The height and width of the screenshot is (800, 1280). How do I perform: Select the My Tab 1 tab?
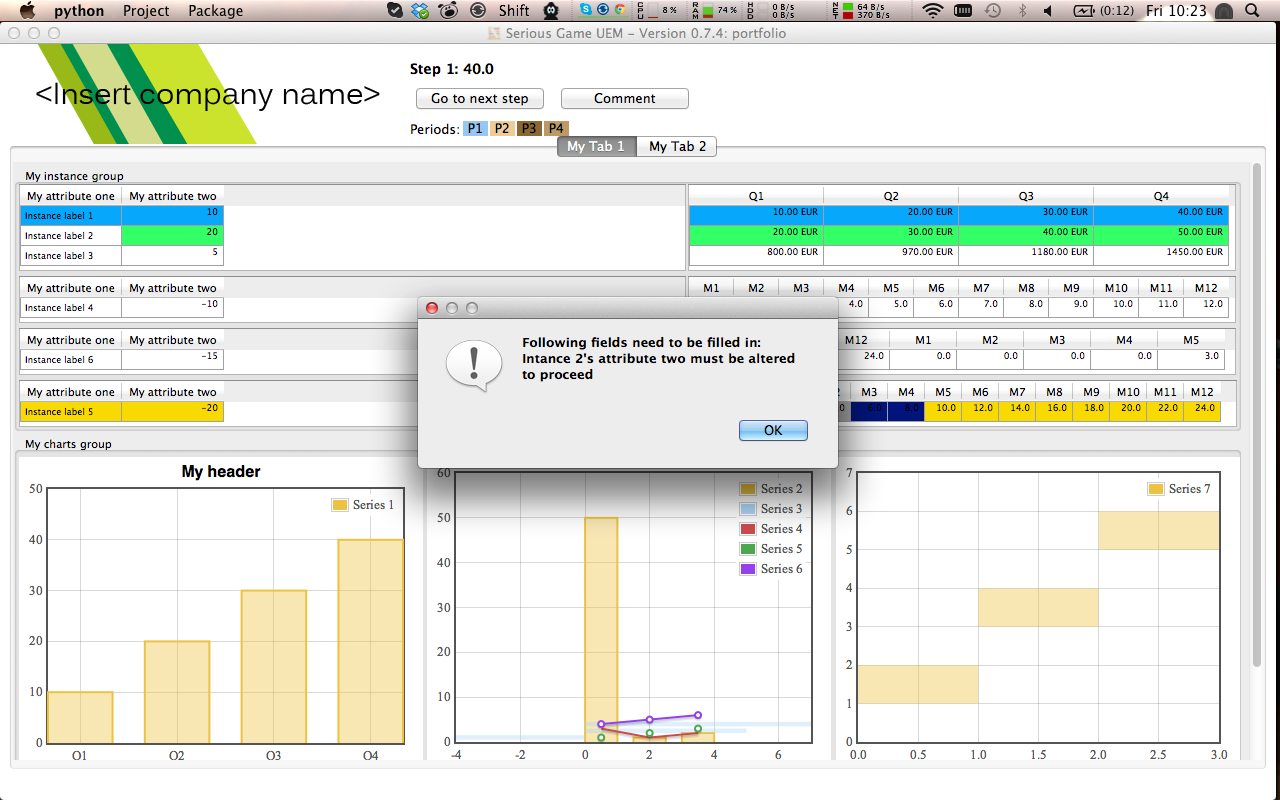(x=596, y=147)
